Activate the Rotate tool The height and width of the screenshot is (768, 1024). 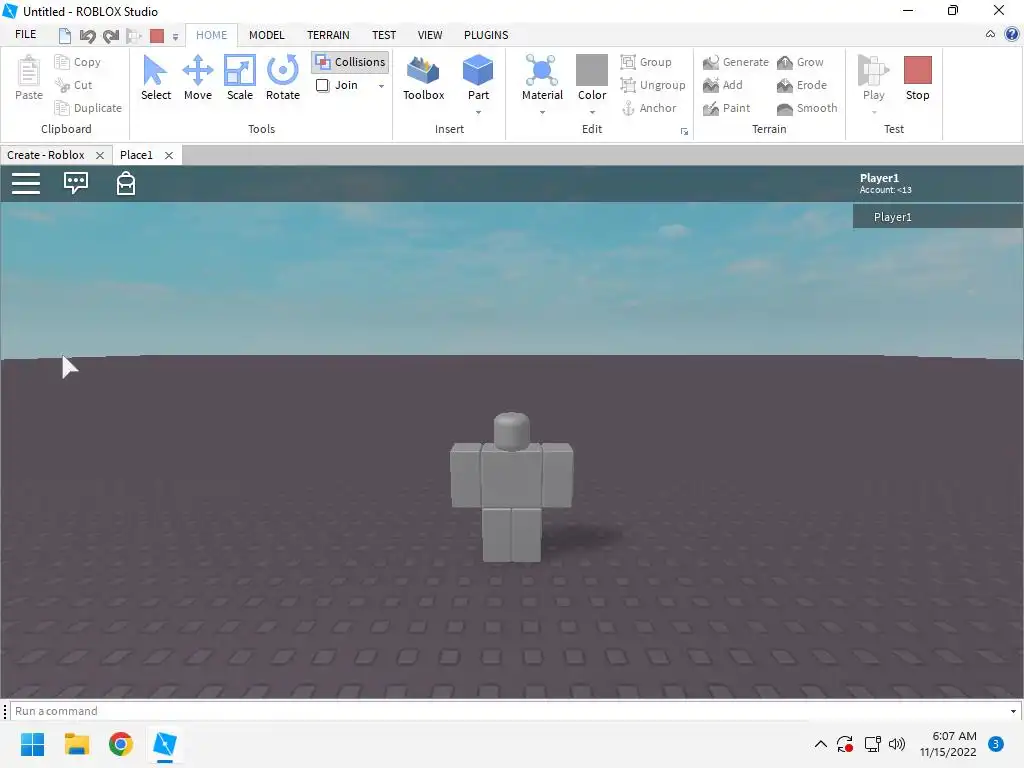coord(282,78)
